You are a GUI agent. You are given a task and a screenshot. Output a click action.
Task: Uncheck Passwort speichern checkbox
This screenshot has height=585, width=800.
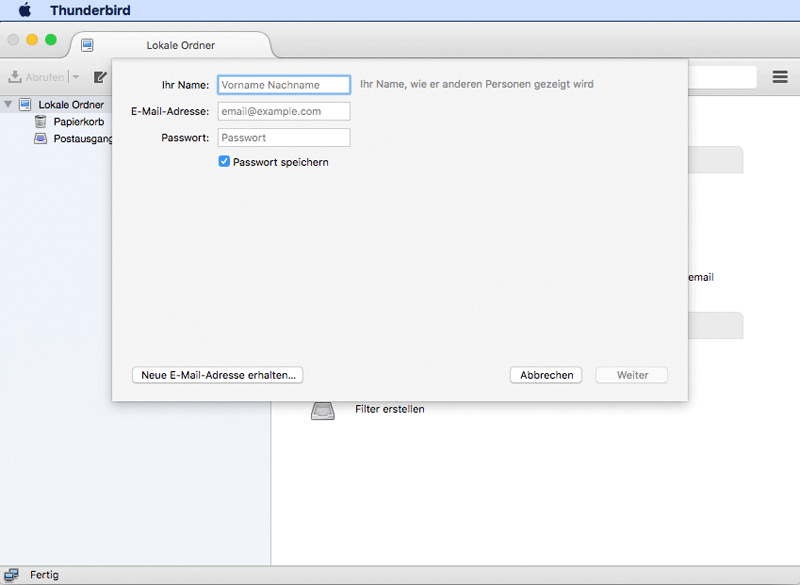click(225, 162)
